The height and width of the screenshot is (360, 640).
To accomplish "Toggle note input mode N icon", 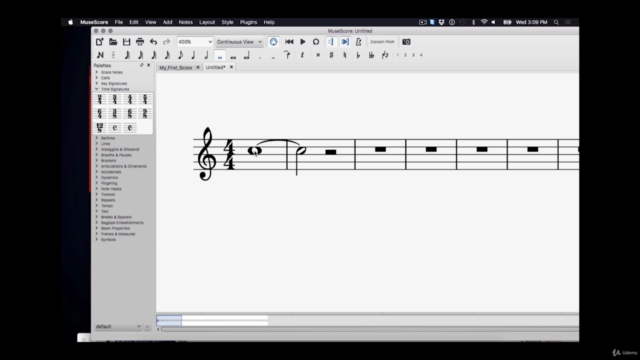I will [x=100, y=55].
